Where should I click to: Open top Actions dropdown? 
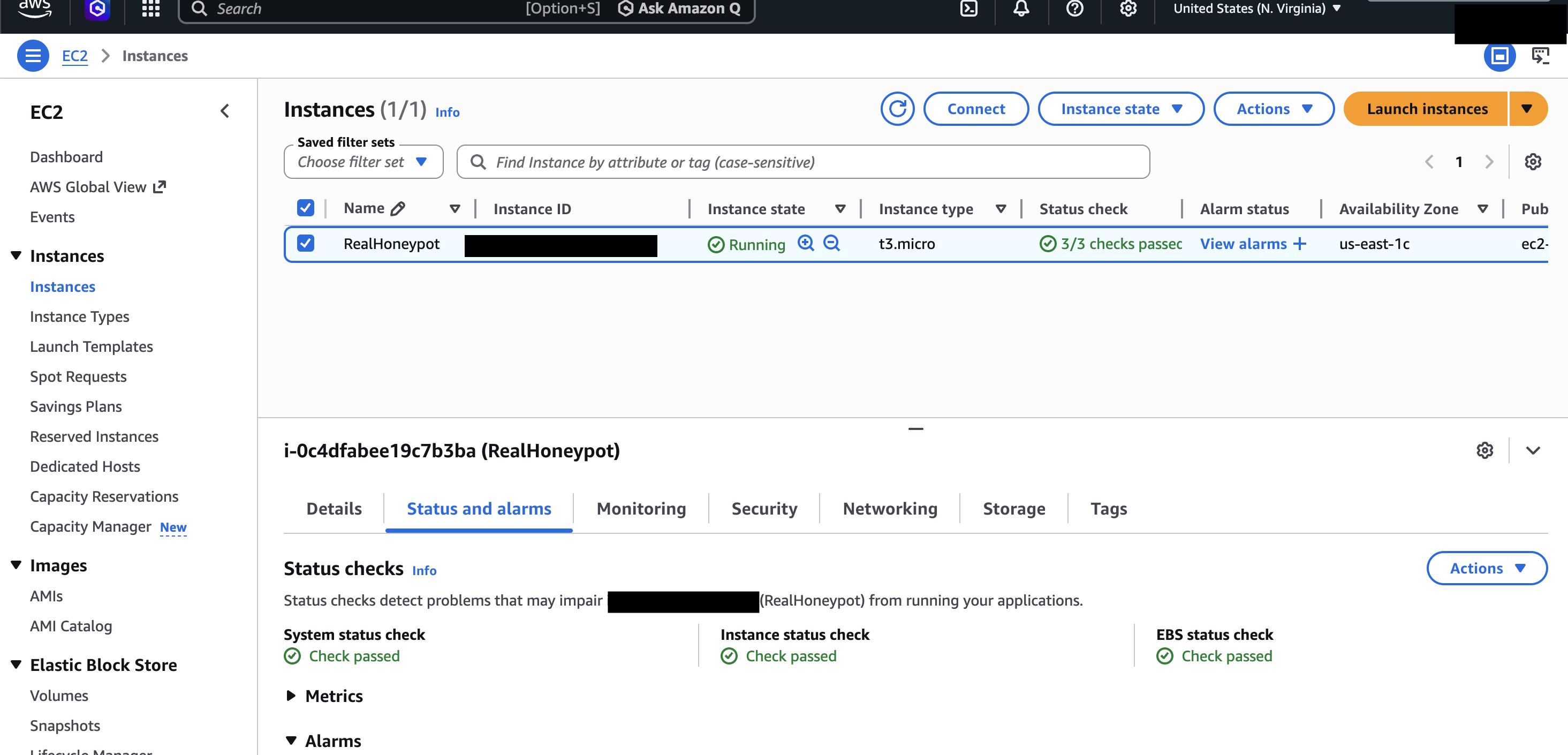point(1274,109)
